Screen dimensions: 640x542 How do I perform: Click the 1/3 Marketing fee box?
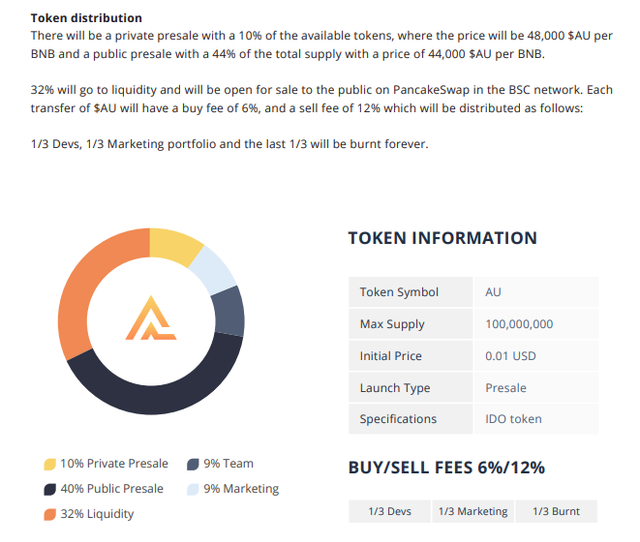click(x=473, y=511)
